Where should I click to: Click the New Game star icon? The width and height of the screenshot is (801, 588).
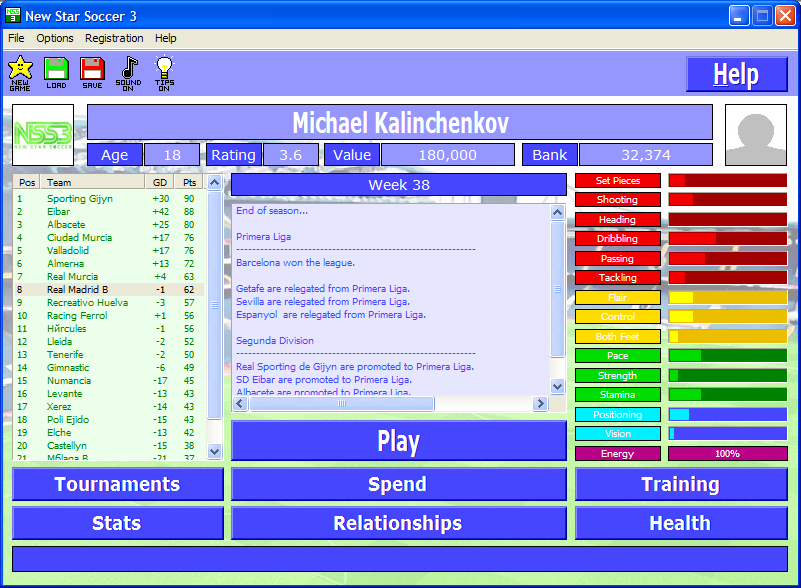[20, 72]
